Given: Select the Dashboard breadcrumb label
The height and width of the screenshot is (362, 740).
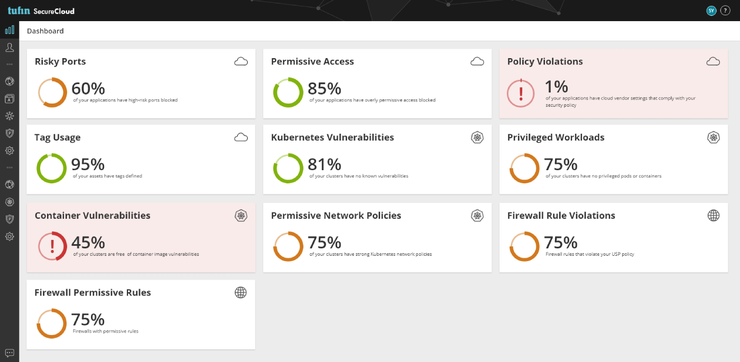Looking at the screenshot, I should 45,31.
